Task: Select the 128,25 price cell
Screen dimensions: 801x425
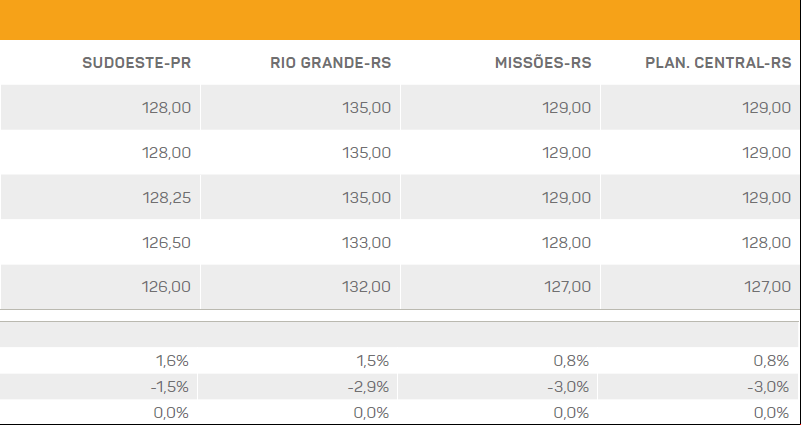Action: pyautogui.click(x=101, y=197)
